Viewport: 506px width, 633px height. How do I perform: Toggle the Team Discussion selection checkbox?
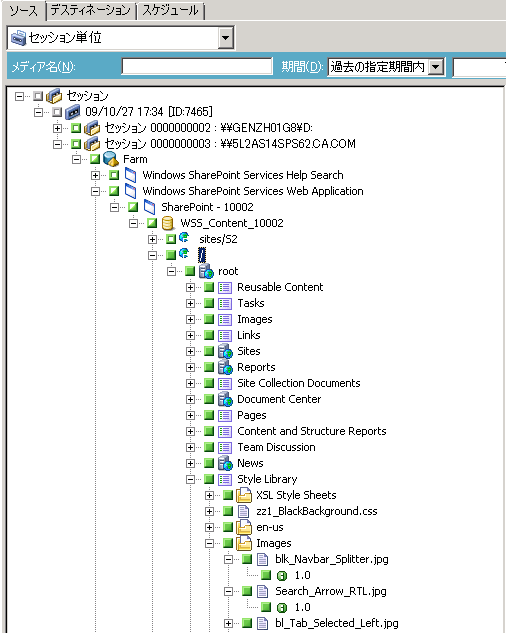tap(209, 447)
